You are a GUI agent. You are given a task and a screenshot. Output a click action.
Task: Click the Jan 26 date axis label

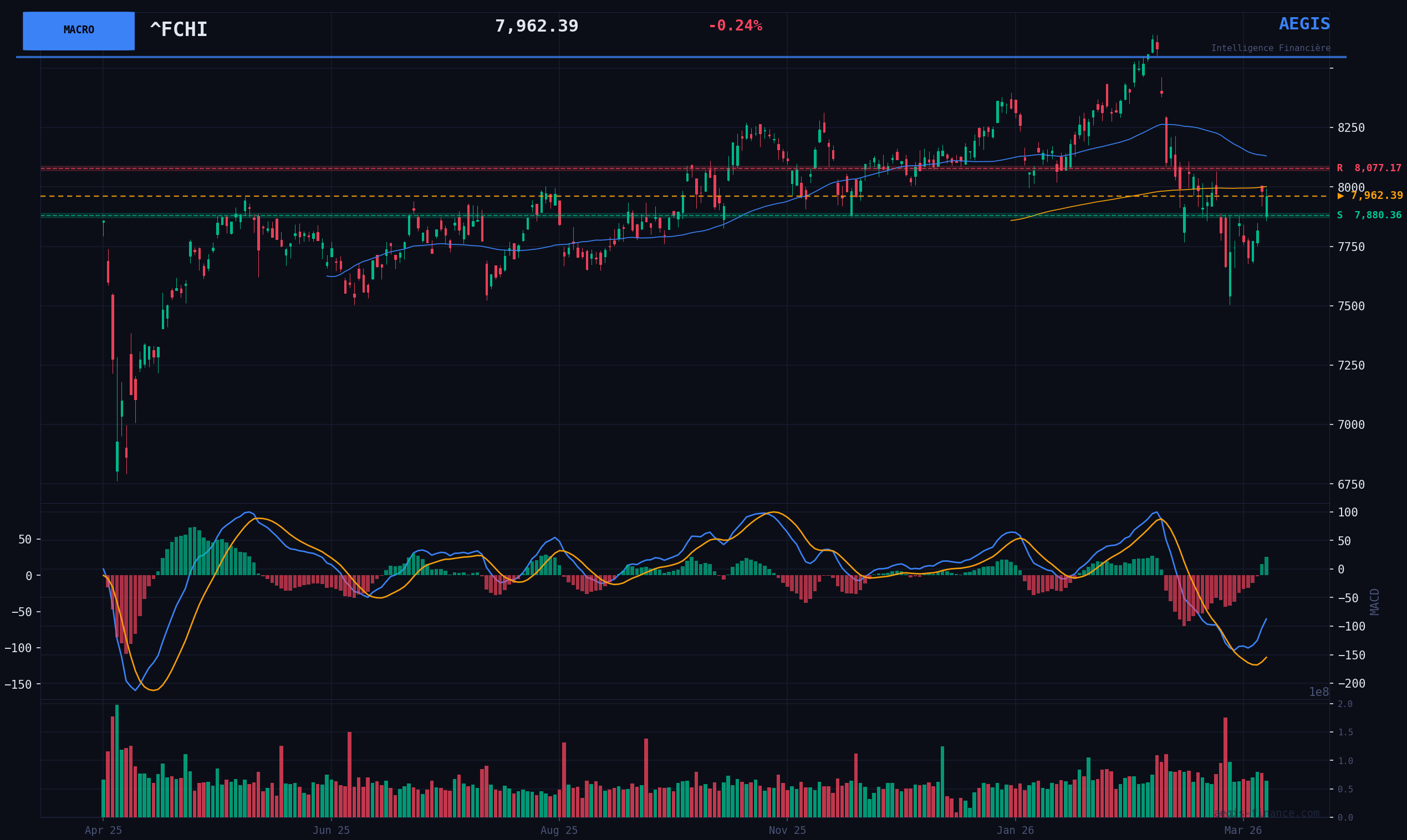pyautogui.click(x=1015, y=831)
